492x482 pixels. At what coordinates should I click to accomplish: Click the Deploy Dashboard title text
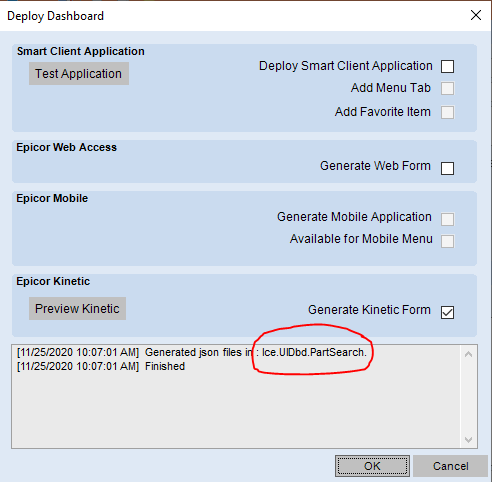(55, 16)
